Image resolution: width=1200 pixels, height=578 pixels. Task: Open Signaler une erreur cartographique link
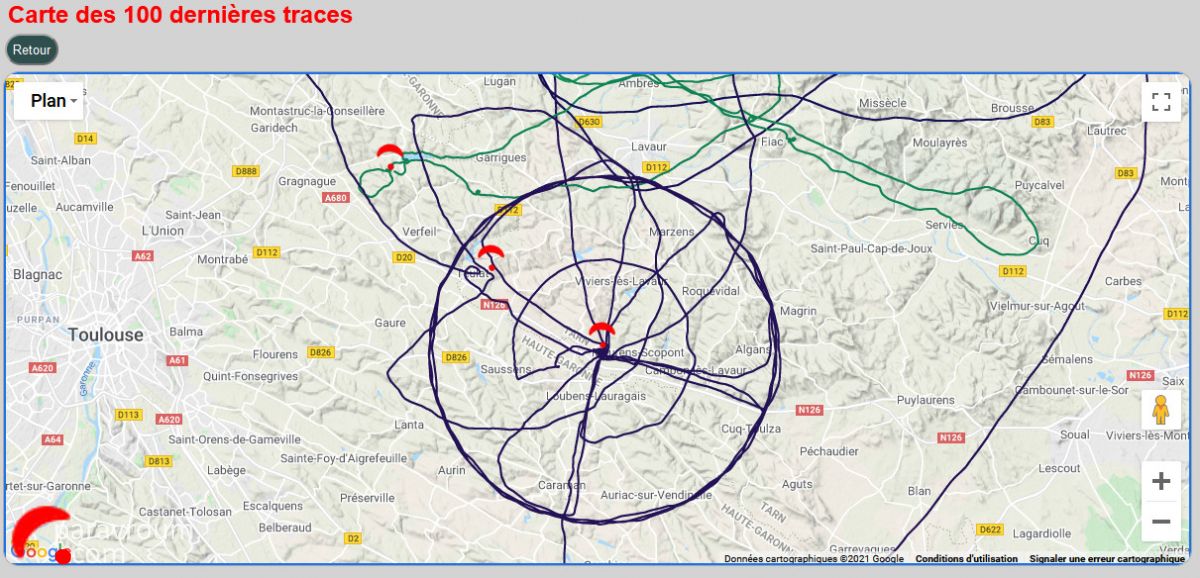pyautogui.click(x=1107, y=559)
